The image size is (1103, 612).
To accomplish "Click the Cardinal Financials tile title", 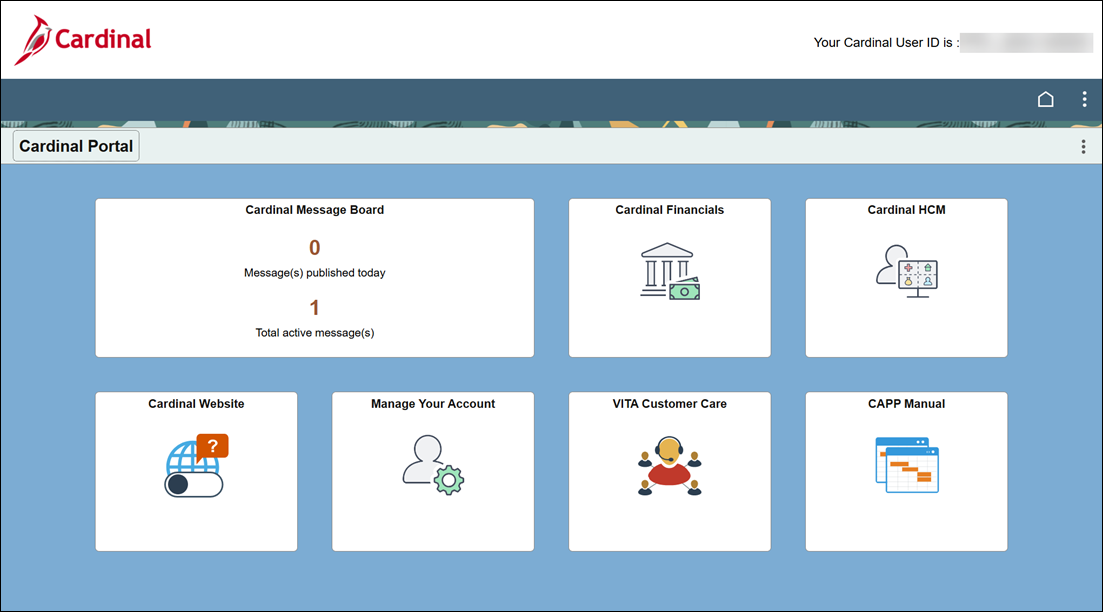I will coord(670,210).
